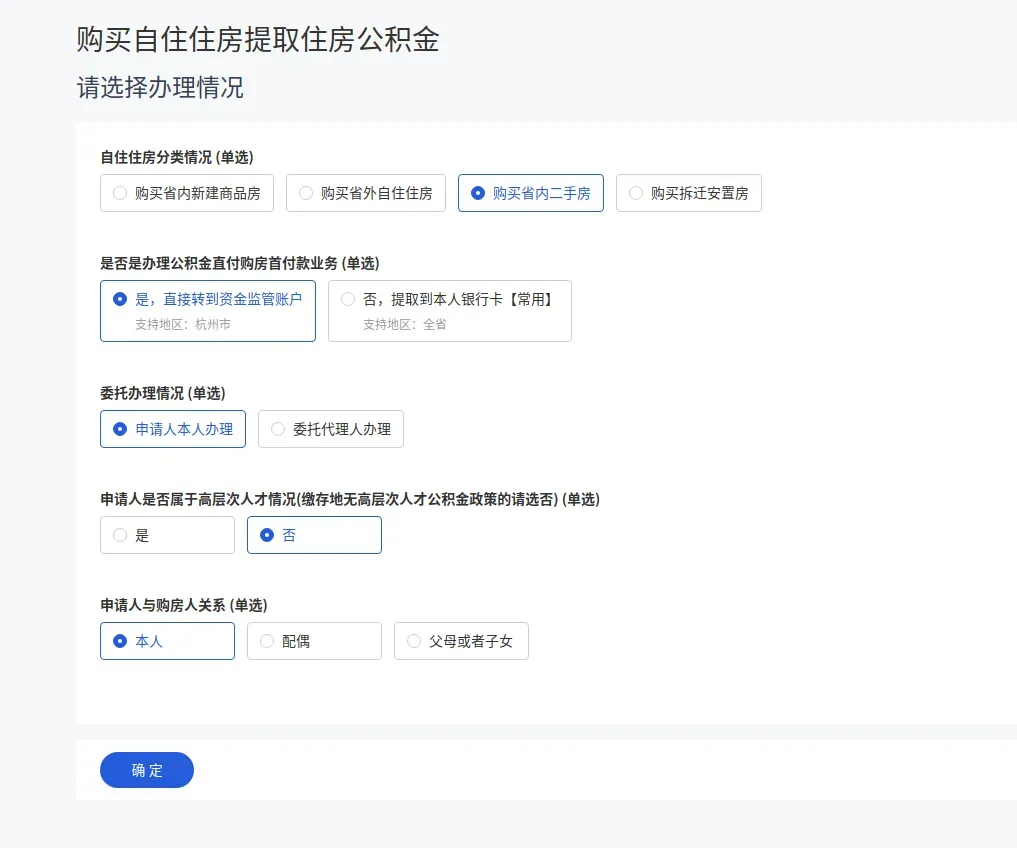This screenshot has width=1017, height=848.
Task: Select 购买省内新建商品房 option
Action: tap(187, 193)
